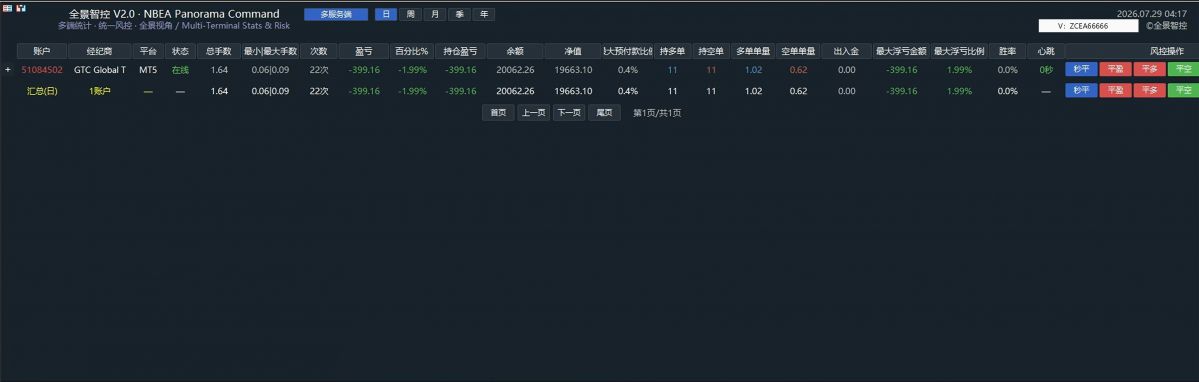Switch to the 月 monthly period tab
Screen dimensions: 1199x382
pos(435,15)
